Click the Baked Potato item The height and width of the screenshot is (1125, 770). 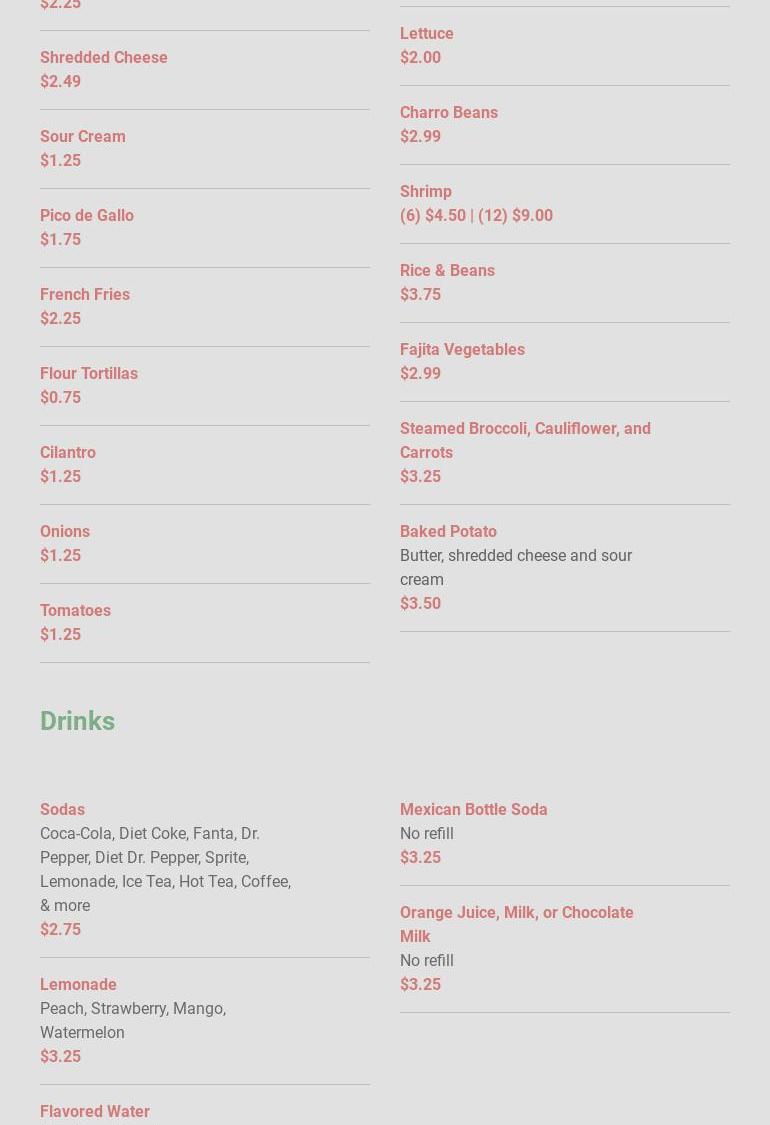pos(448,532)
